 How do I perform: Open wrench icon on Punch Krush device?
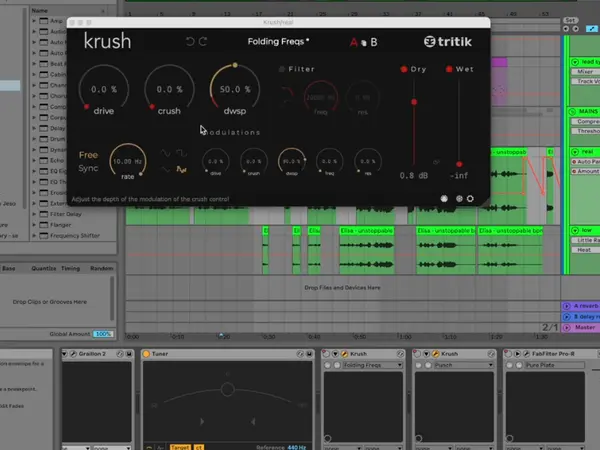coord(435,354)
